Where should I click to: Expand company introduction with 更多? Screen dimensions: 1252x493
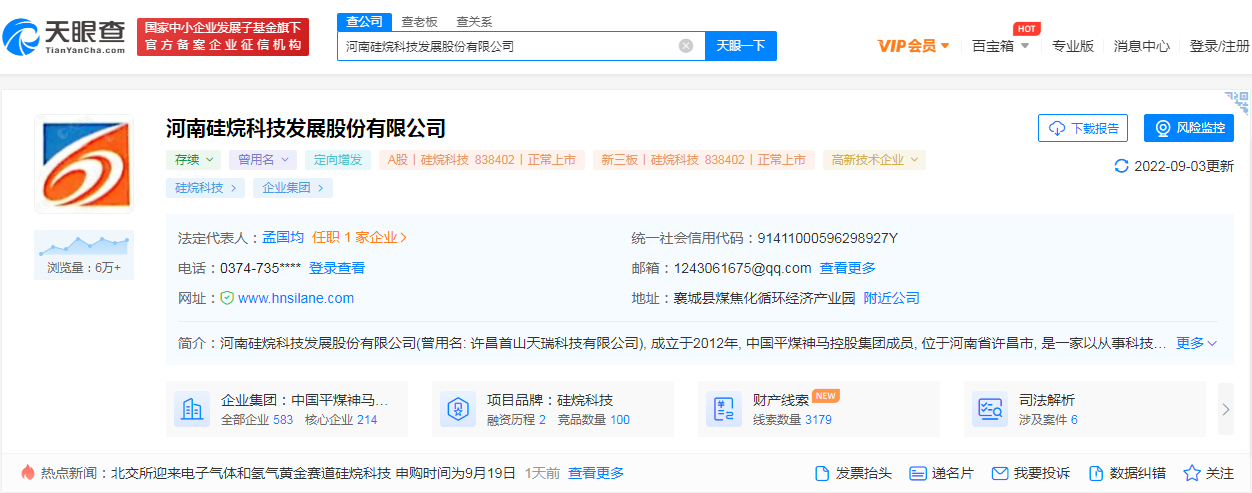[x=1197, y=343]
